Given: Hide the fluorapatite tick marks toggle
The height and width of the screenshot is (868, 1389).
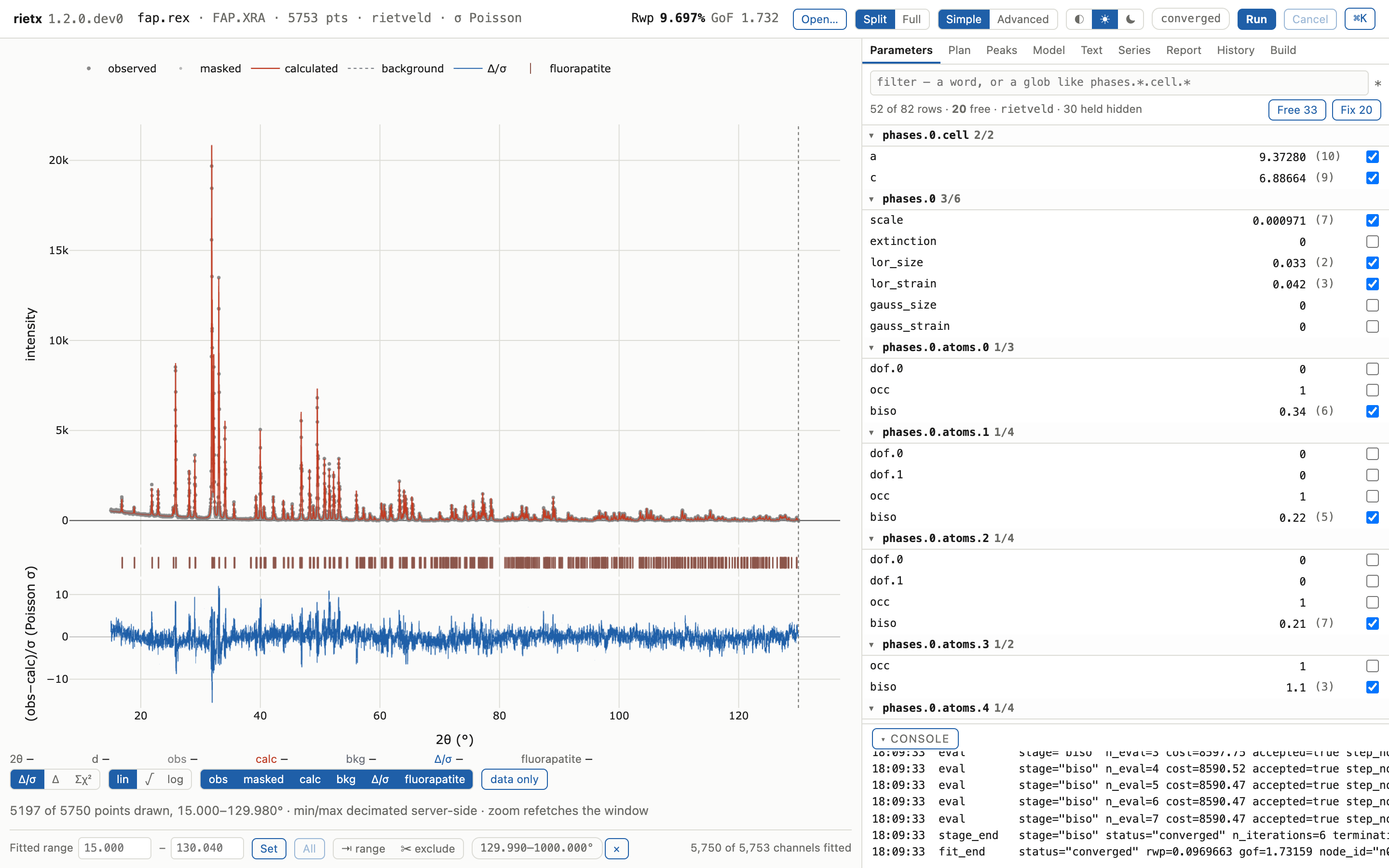Looking at the screenshot, I should tap(435, 779).
